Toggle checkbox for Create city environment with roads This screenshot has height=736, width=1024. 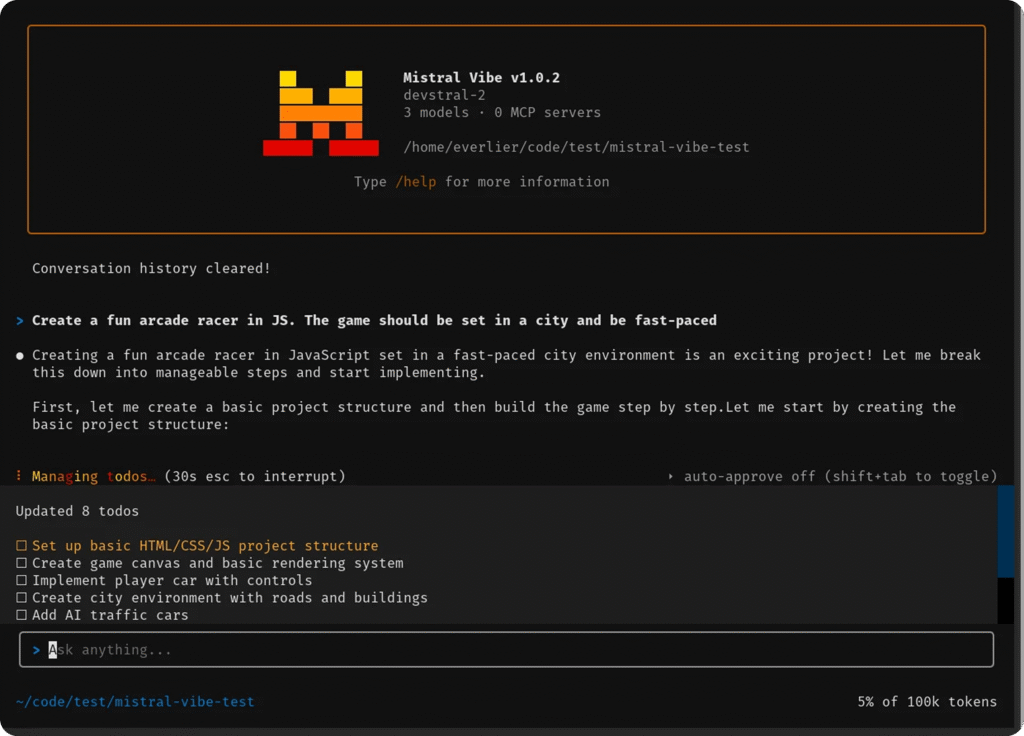pos(22,598)
